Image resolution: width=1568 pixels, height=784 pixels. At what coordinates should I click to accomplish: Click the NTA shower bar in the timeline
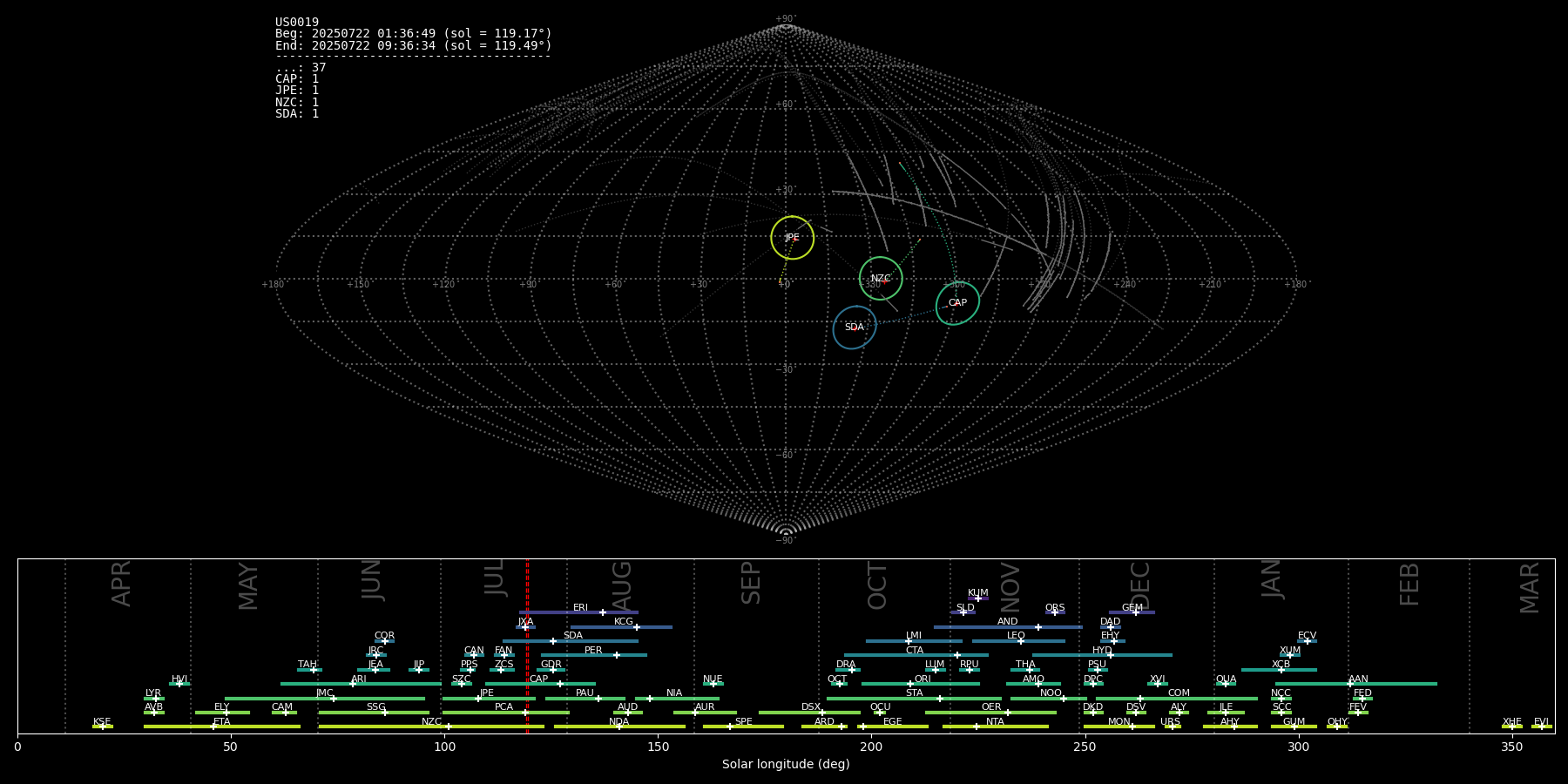click(996, 727)
